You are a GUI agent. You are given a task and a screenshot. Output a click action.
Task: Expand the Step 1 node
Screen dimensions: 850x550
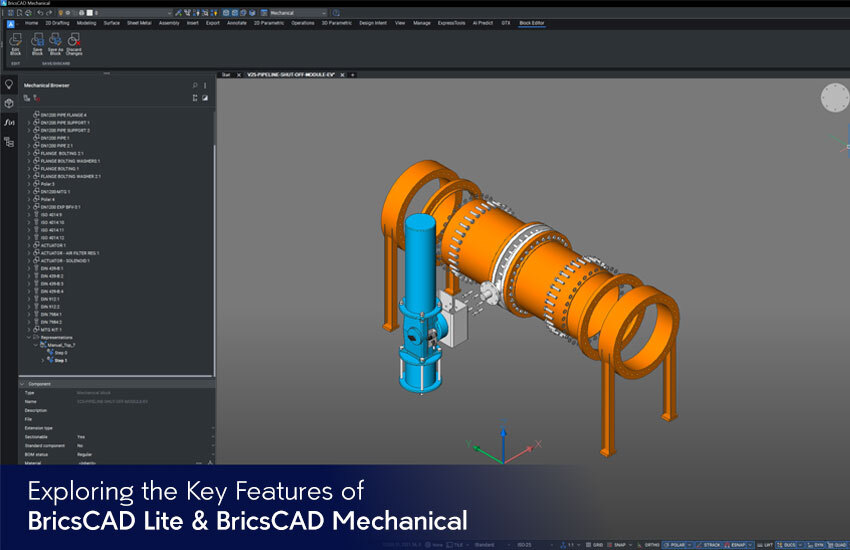pyautogui.click(x=43, y=360)
